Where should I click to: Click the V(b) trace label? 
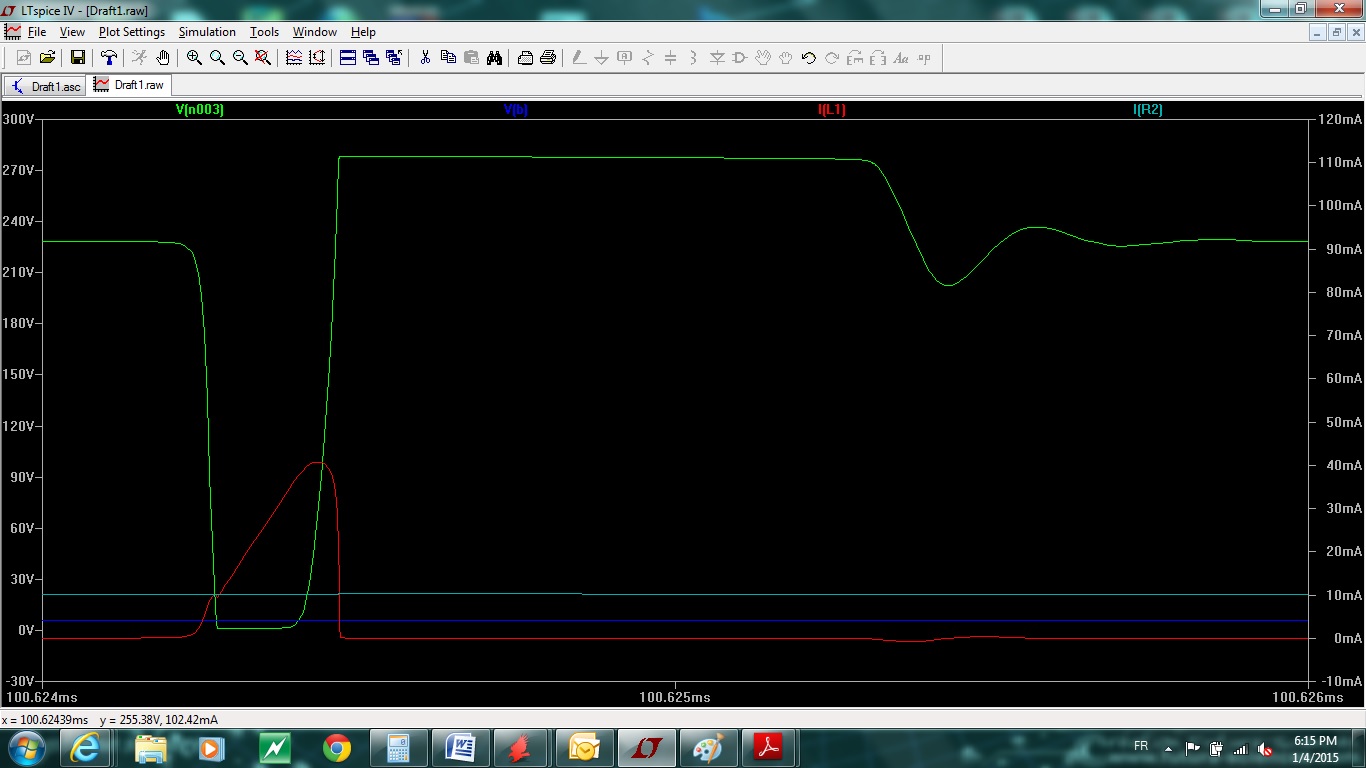[x=515, y=110]
